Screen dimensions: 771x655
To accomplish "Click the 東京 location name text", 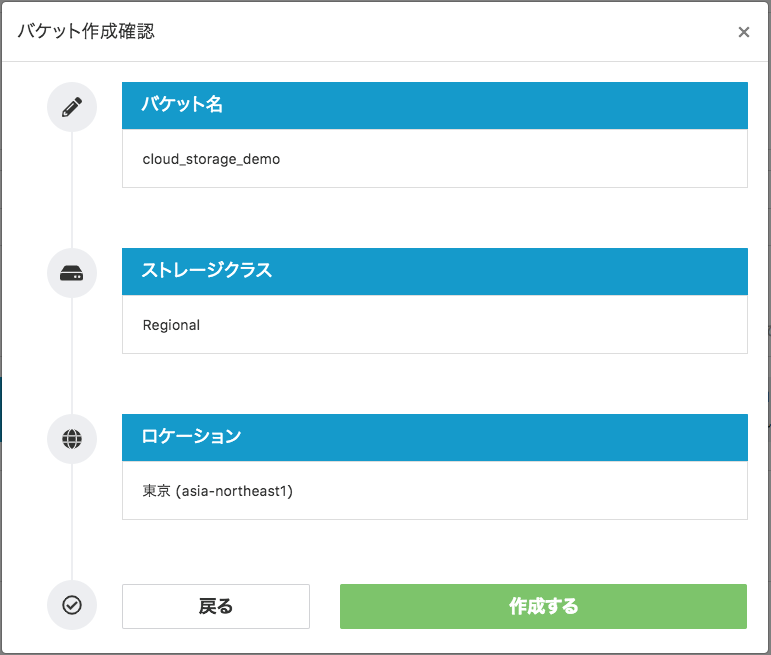I will (157, 491).
